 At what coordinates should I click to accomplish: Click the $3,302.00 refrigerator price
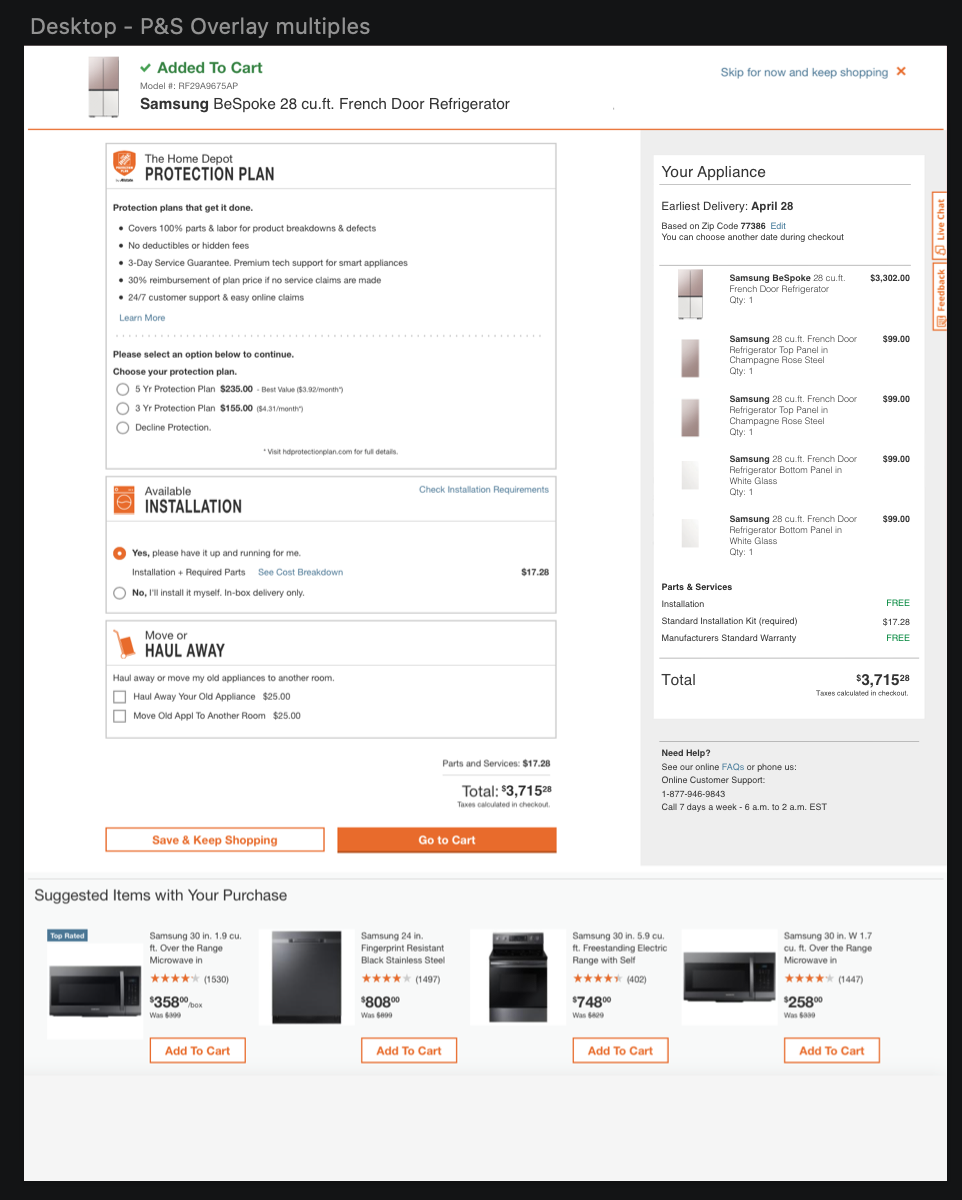click(890, 278)
